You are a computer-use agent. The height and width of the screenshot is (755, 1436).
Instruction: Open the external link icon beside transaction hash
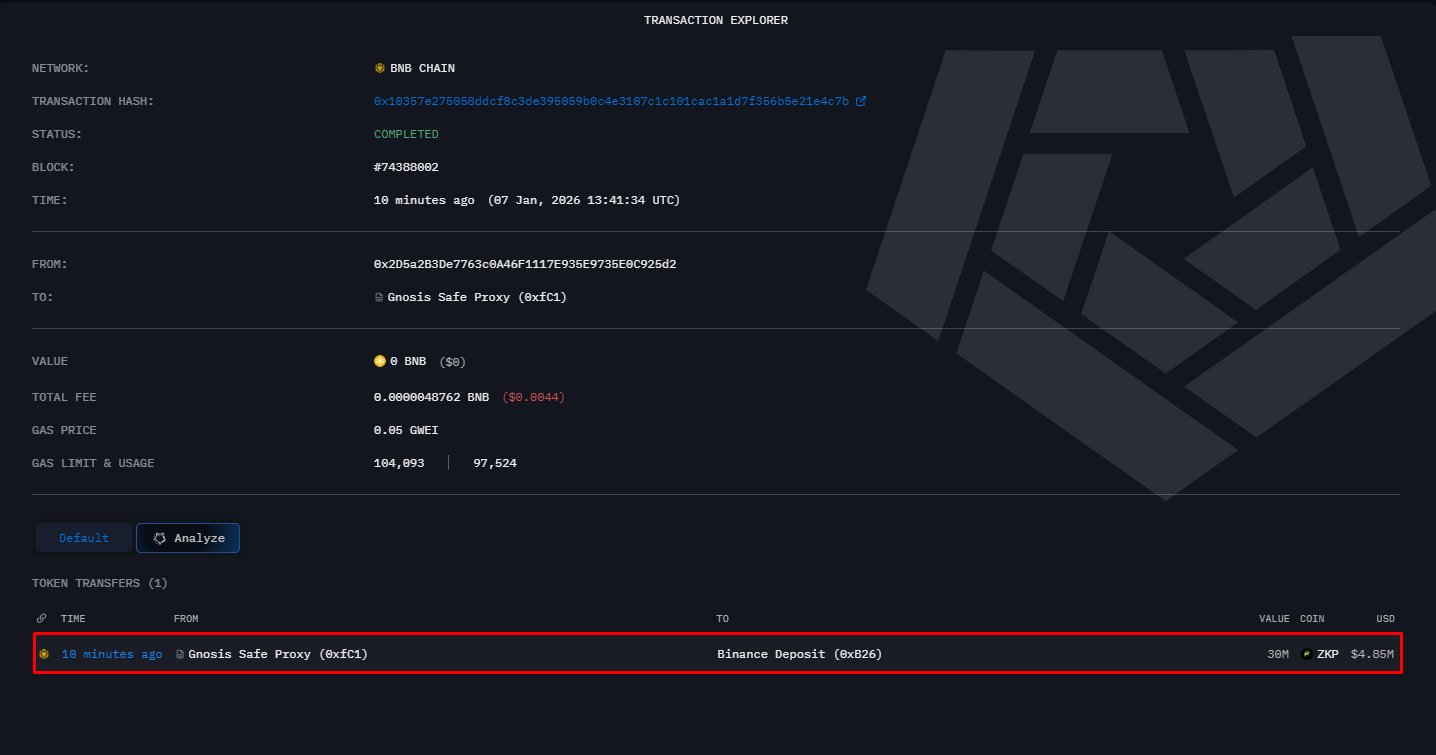tap(861, 101)
